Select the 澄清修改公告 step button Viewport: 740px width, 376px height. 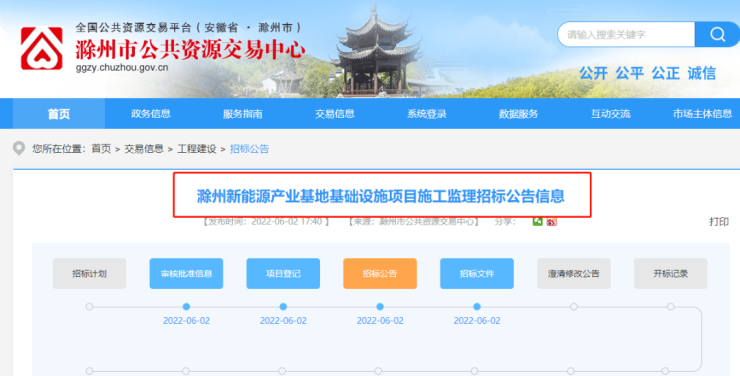(x=573, y=274)
